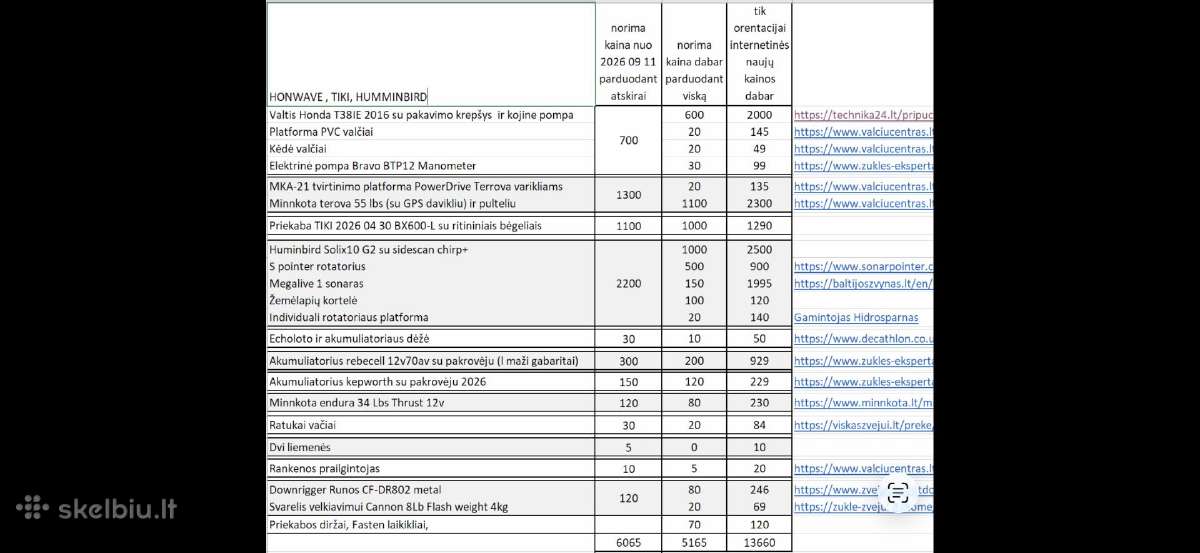Select cell 'Echoloto ir akumuliatoriaus dėžė'

(431, 339)
